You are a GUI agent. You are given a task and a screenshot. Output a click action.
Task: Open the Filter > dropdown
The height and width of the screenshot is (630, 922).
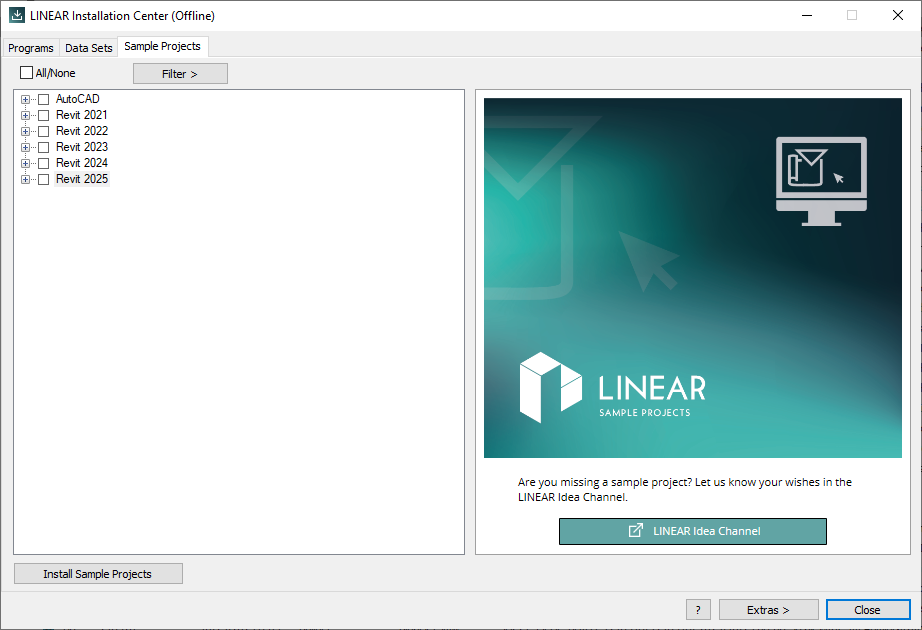pyautogui.click(x=180, y=74)
